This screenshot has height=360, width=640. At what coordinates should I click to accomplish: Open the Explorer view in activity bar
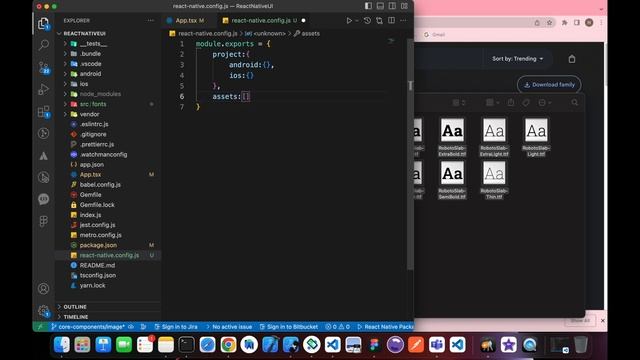(x=43, y=24)
